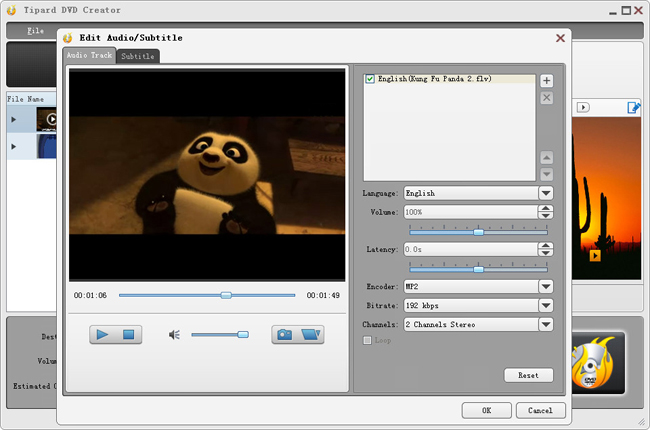Click the video seek bar handle

tap(226, 295)
